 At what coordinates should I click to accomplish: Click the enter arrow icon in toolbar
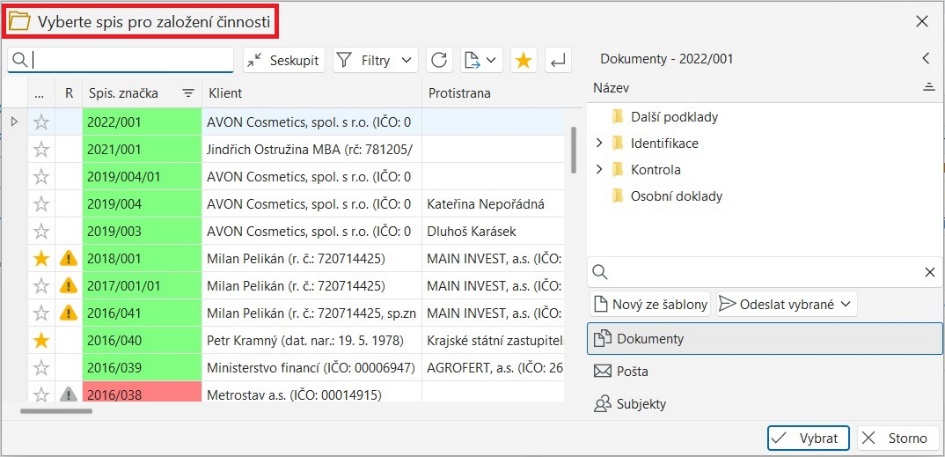pos(557,60)
